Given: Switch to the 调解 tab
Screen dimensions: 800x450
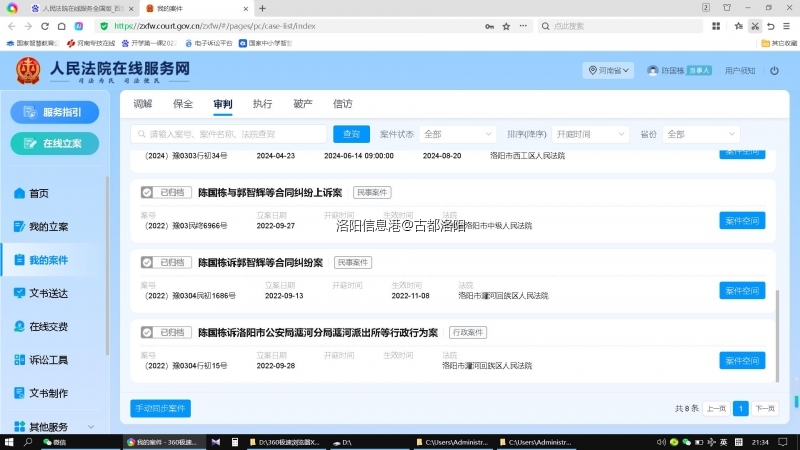Looking at the screenshot, I should tap(143, 104).
